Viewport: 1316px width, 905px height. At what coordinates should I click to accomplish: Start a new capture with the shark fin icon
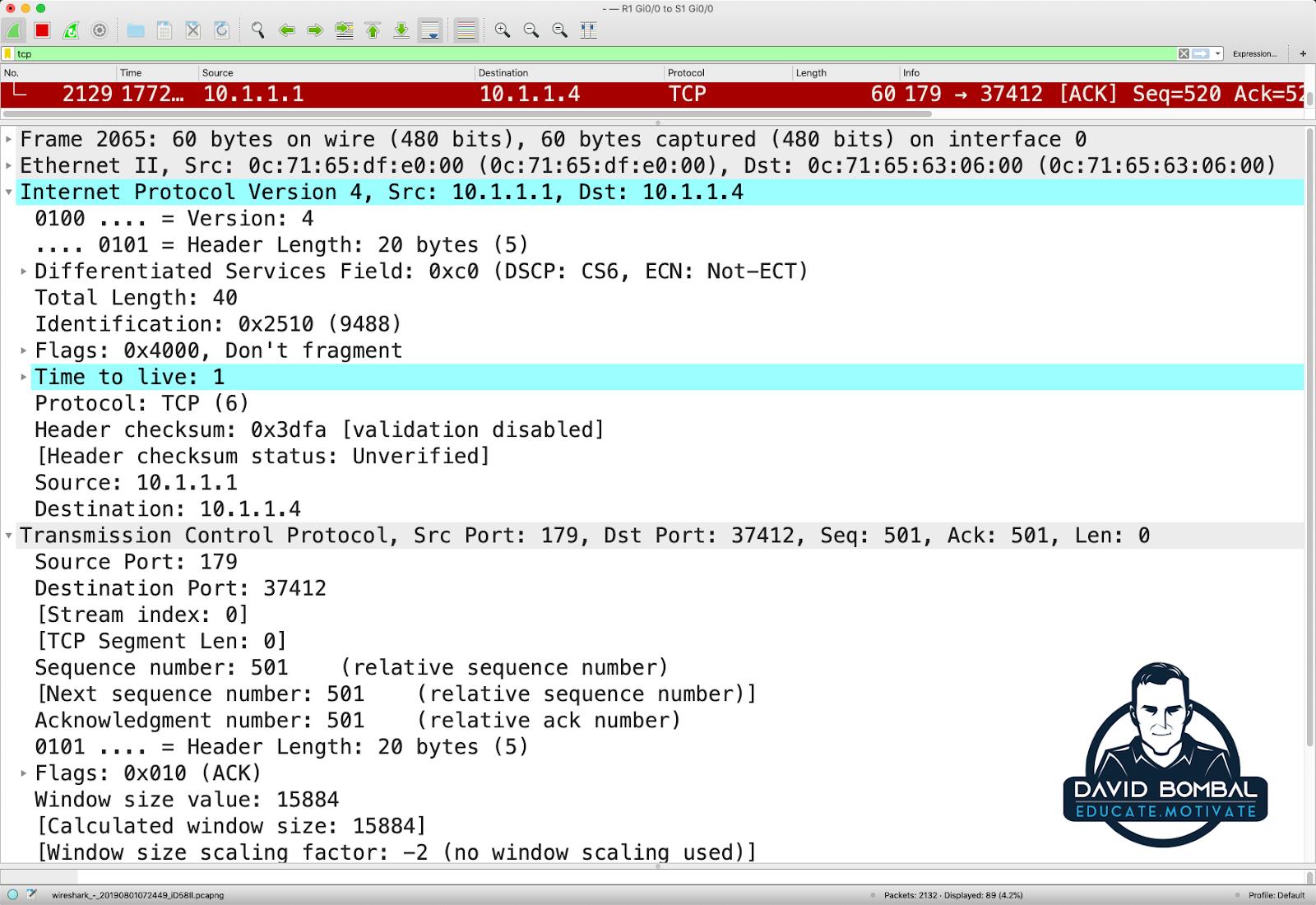point(13,30)
